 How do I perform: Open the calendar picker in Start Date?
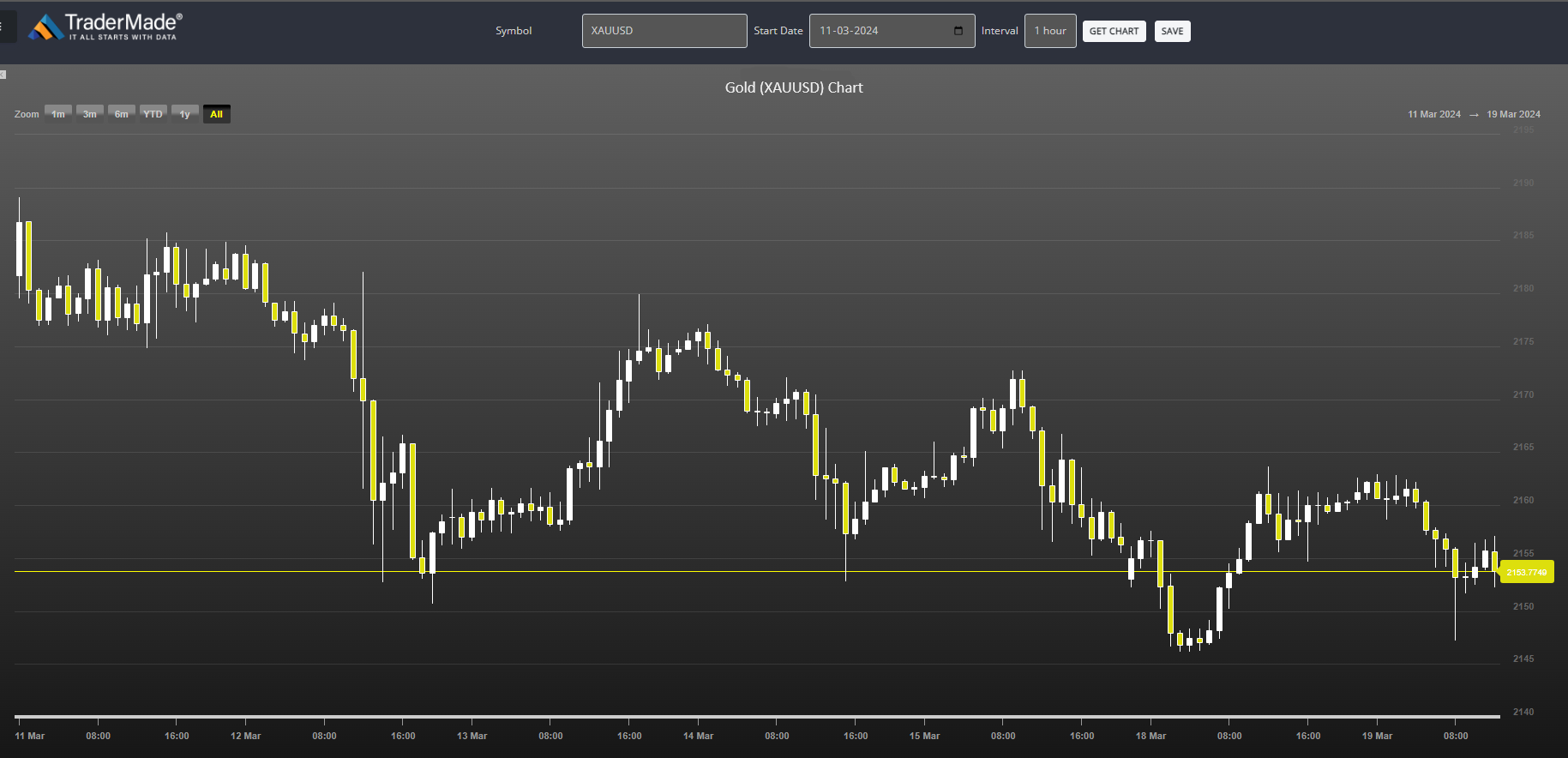click(958, 31)
